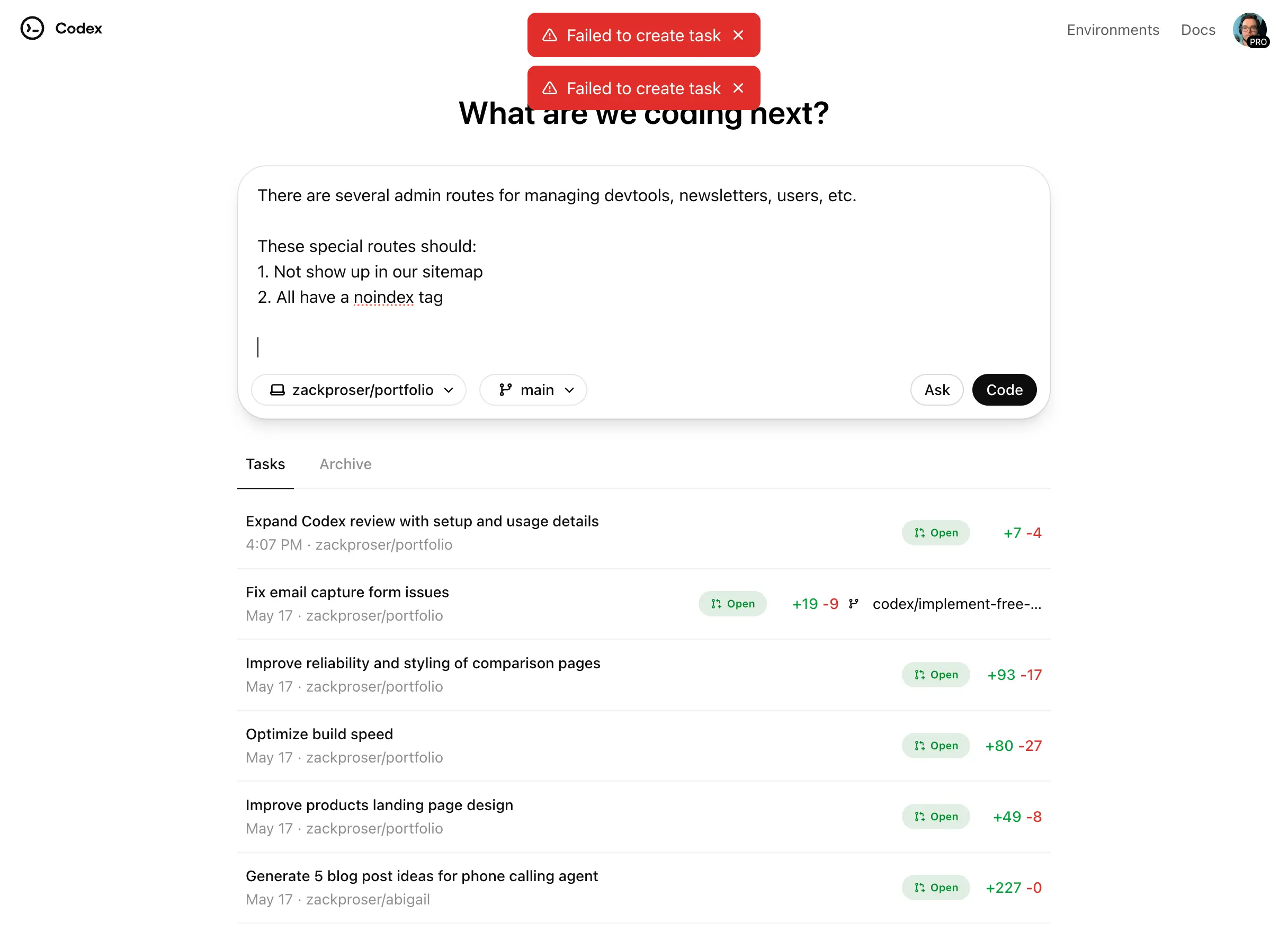
Task: Click the Ask button
Action: tap(936, 390)
